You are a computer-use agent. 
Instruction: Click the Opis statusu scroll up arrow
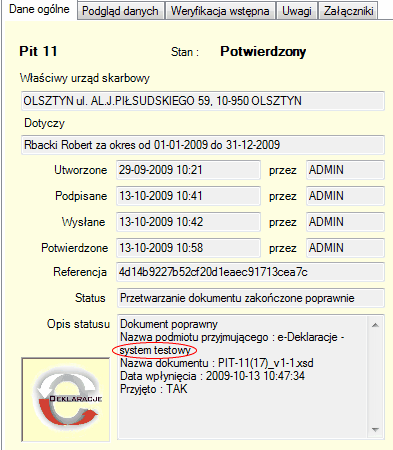(375, 325)
